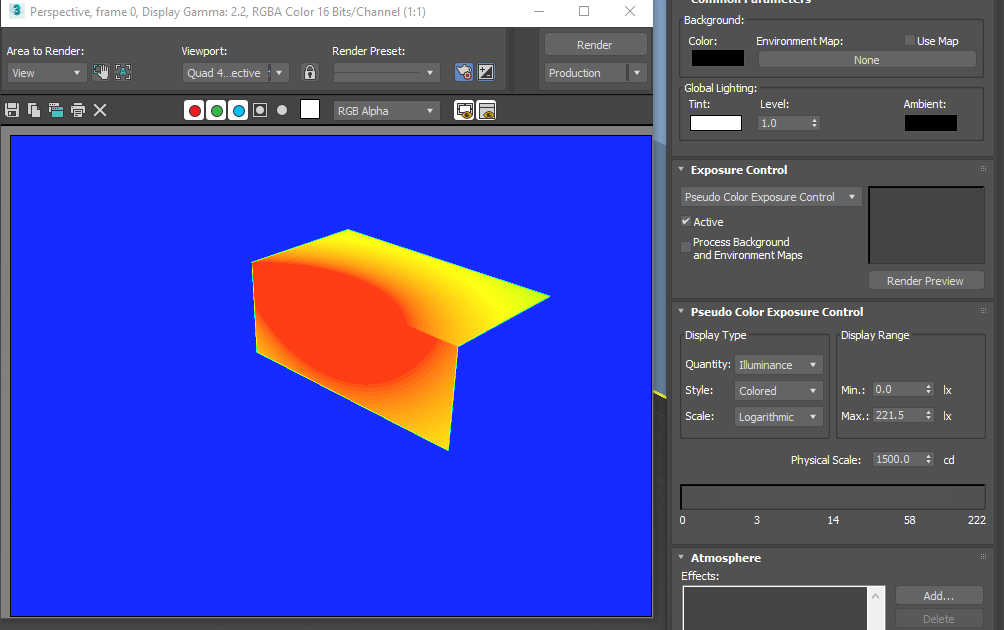Open the Ambient color swatch

click(930, 122)
